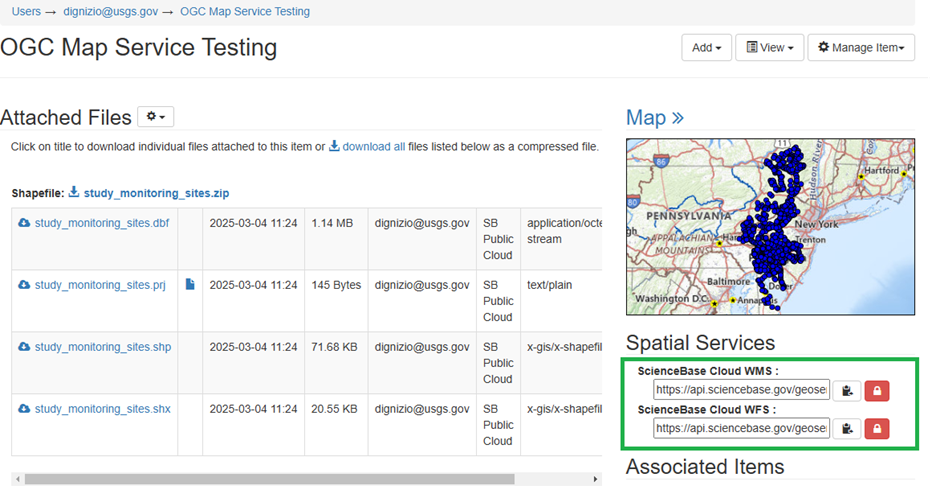Click SB Public Cloud in .shx row

point(498,425)
